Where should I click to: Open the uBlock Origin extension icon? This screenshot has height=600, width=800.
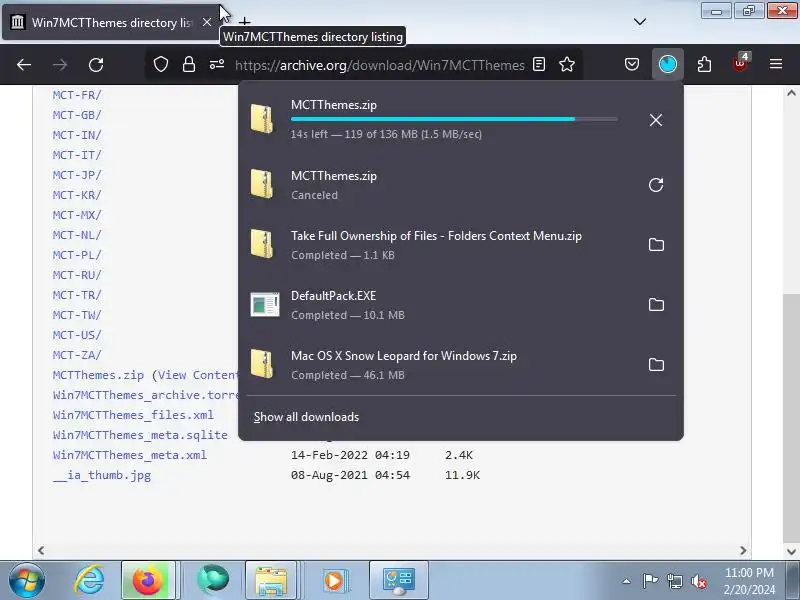pyautogui.click(x=740, y=64)
